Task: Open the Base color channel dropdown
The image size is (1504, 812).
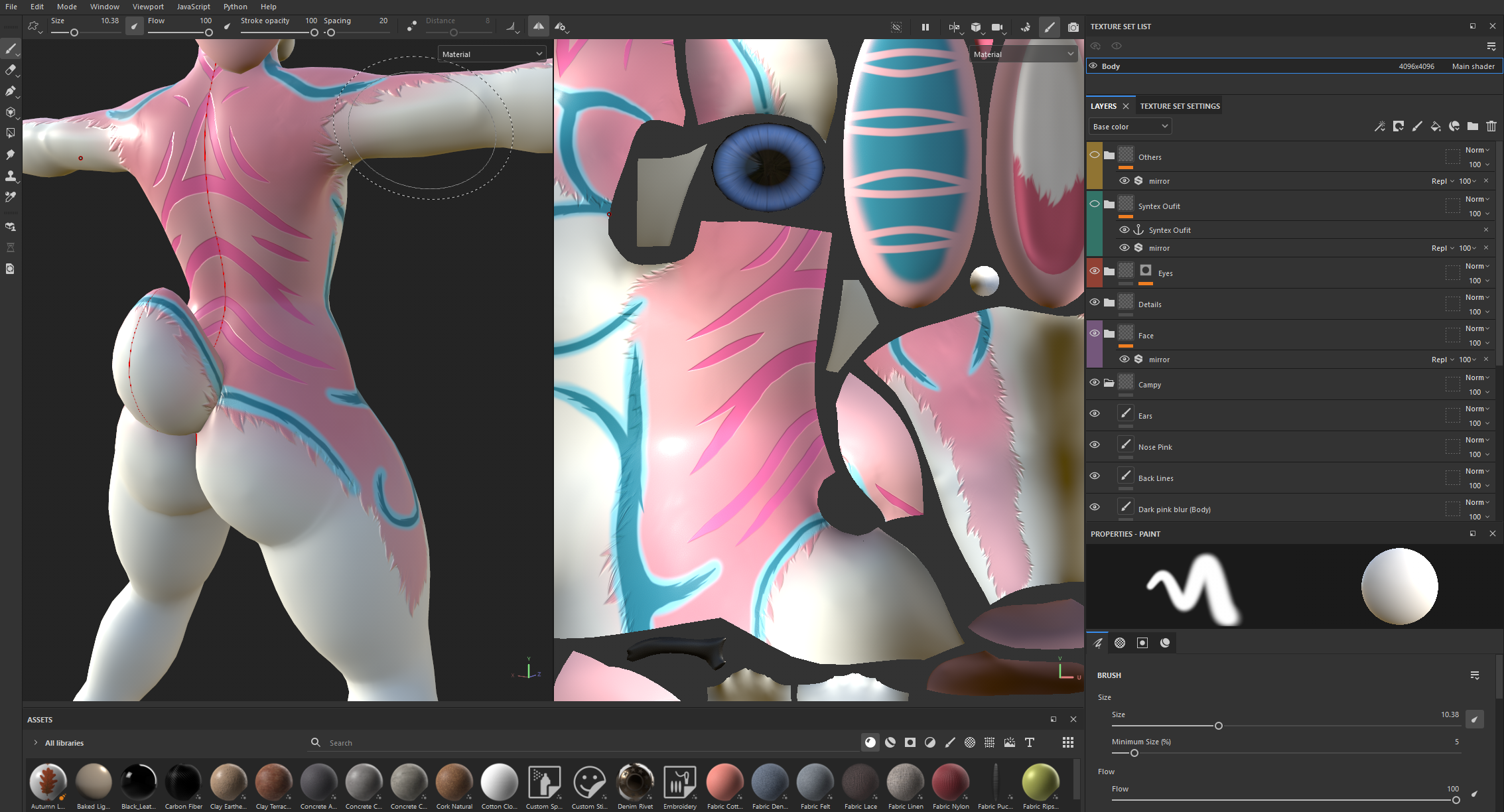Action: point(1130,126)
